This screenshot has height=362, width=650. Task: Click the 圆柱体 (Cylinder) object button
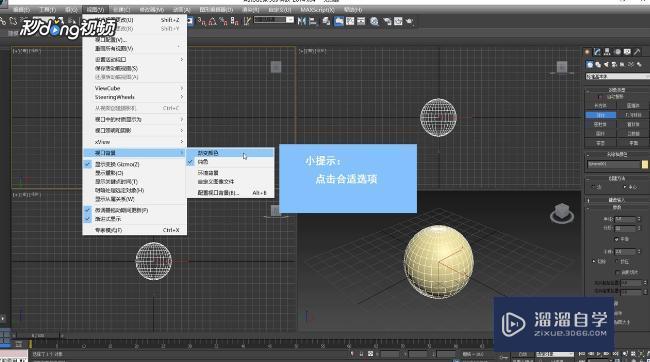click(601, 124)
